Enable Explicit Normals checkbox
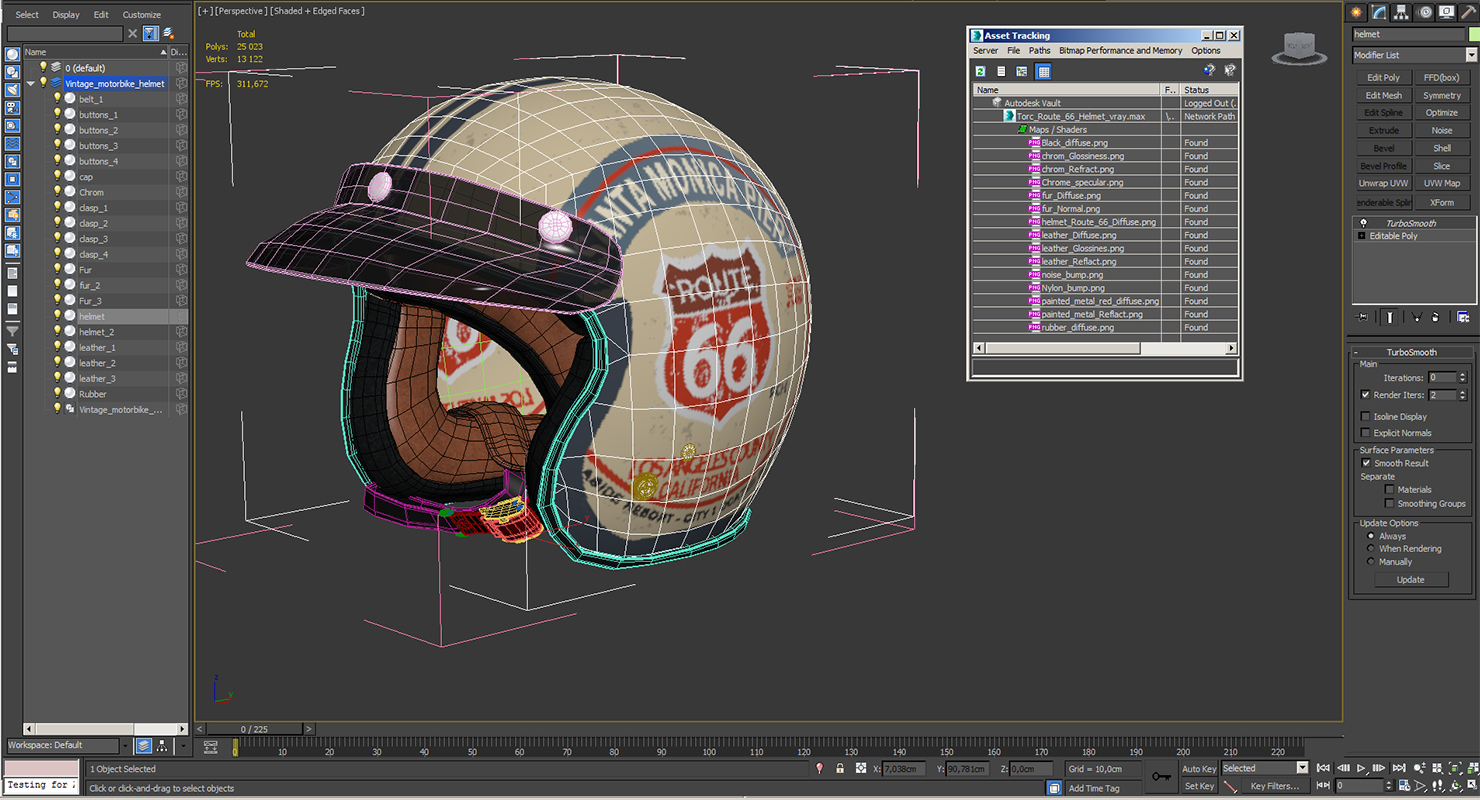 (x=1366, y=433)
